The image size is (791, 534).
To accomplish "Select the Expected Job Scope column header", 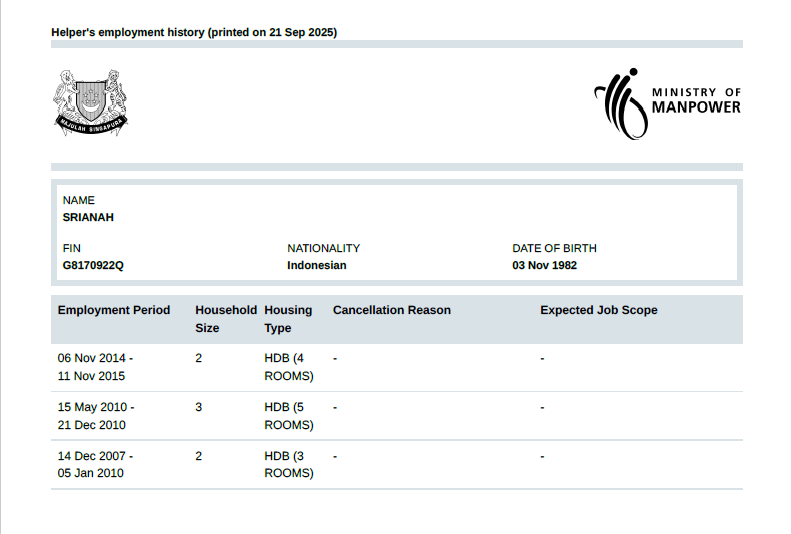I will pos(599,310).
